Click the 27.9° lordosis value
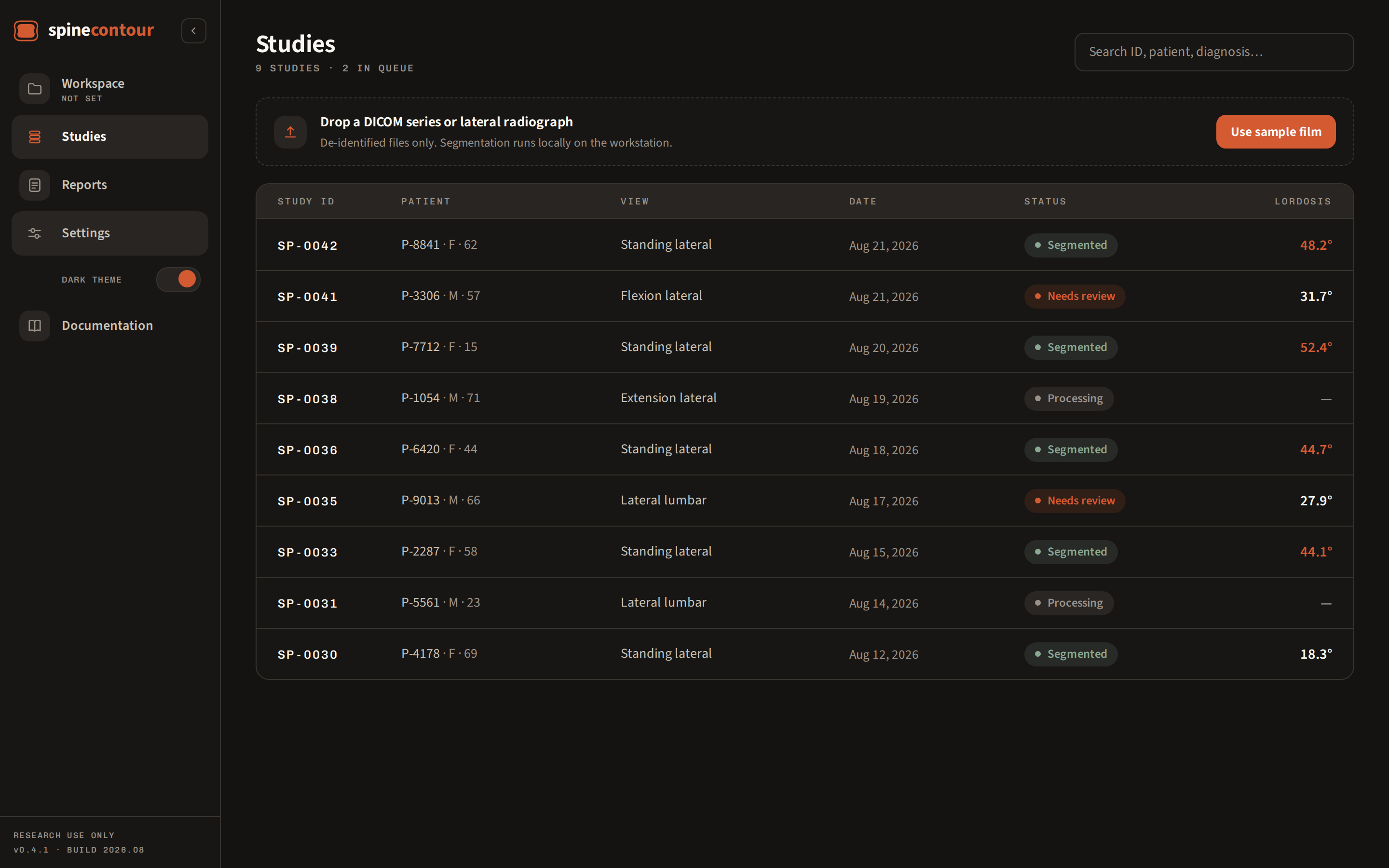1389x868 pixels. [x=1316, y=501]
